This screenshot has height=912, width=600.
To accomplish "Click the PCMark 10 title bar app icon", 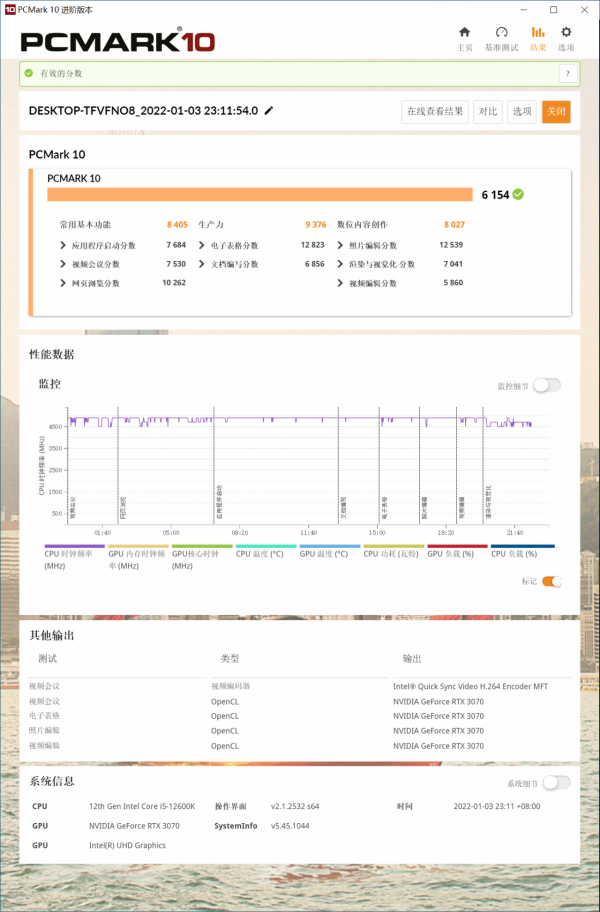I will [x=10, y=9].
